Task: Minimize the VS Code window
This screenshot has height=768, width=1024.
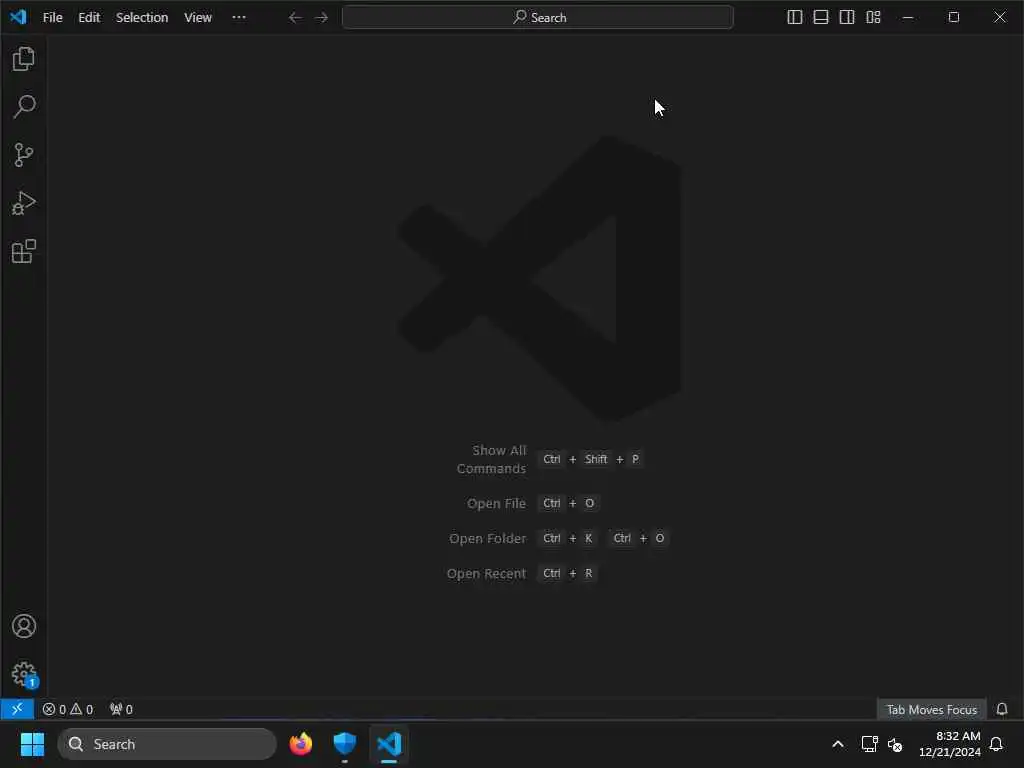Action: click(908, 18)
